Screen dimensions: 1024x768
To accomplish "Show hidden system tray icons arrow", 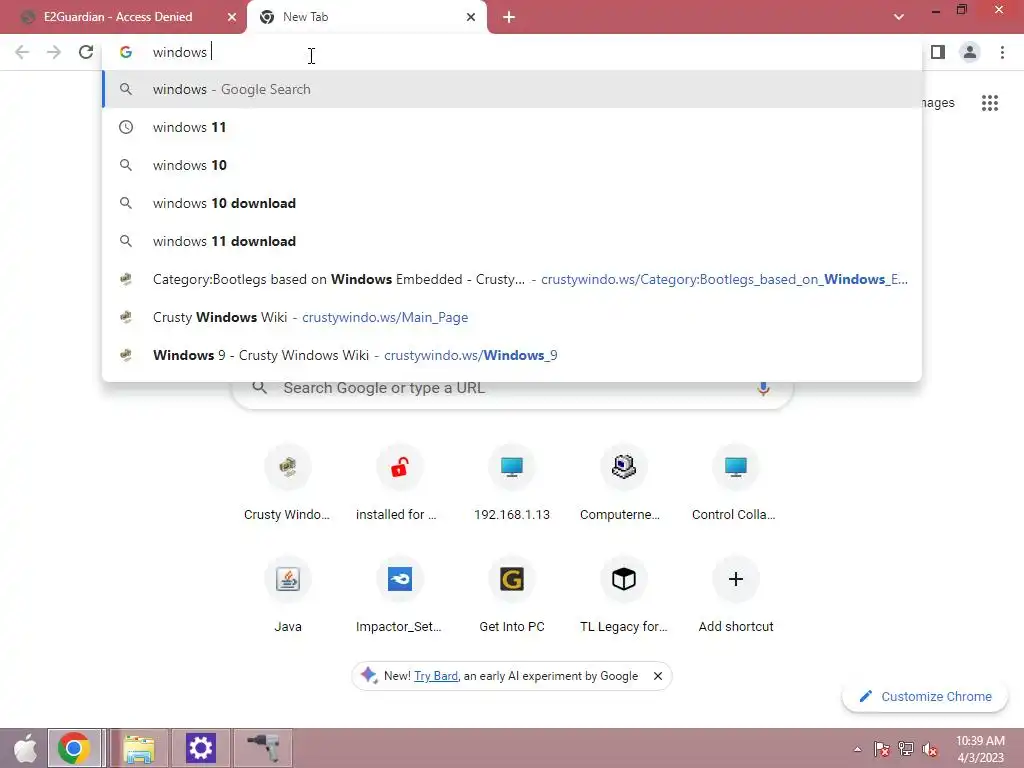I will coord(857,749).
